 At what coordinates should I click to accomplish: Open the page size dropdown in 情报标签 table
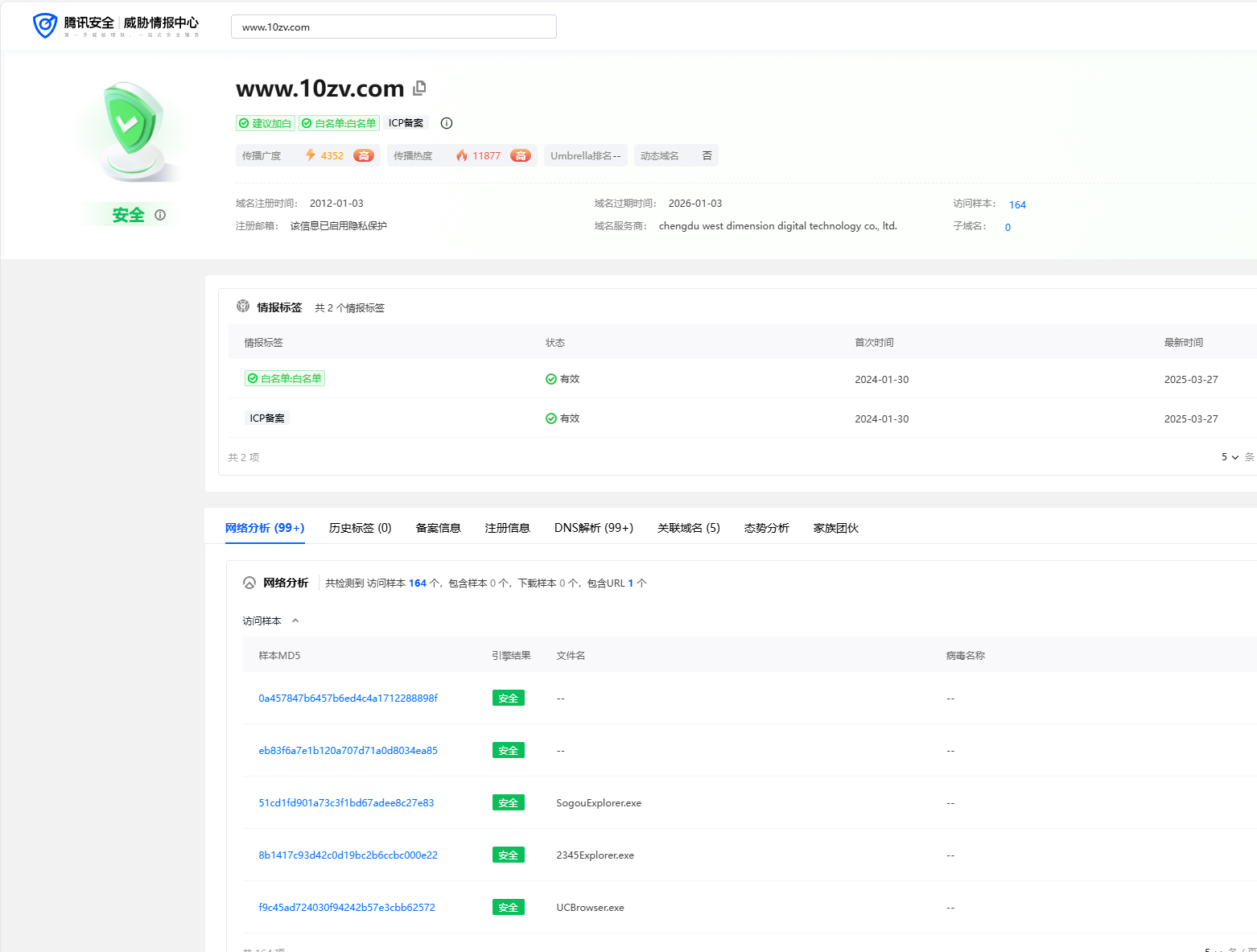point(1230,457)
